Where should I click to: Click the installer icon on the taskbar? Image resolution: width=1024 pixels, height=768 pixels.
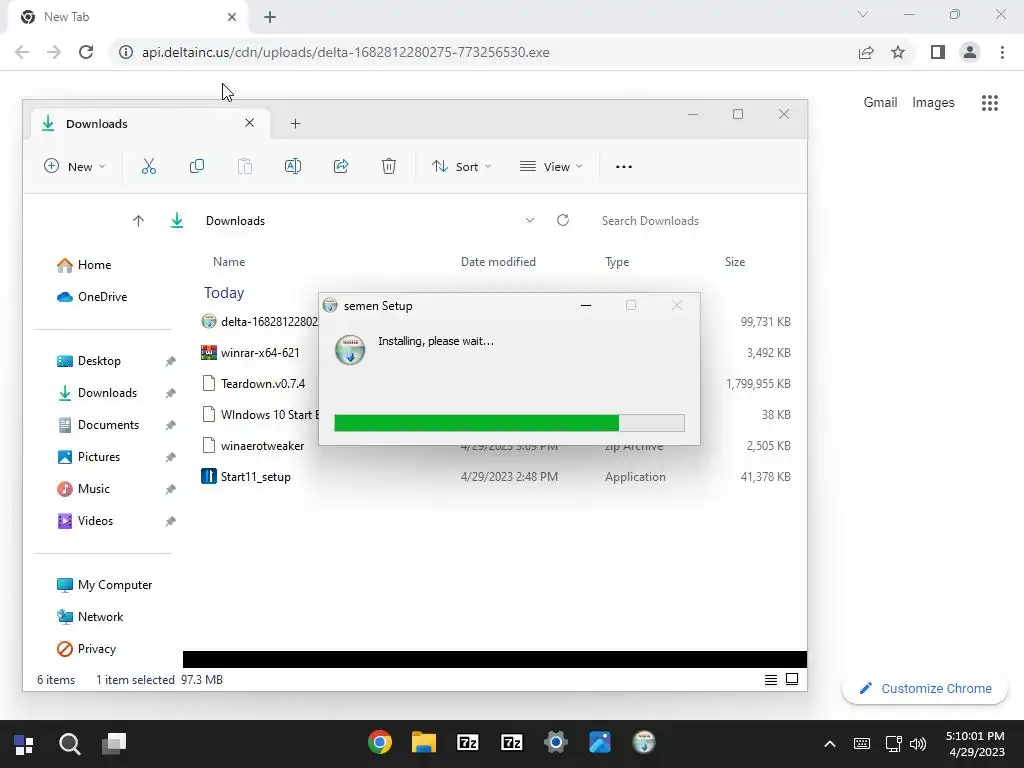pos(644,743)
